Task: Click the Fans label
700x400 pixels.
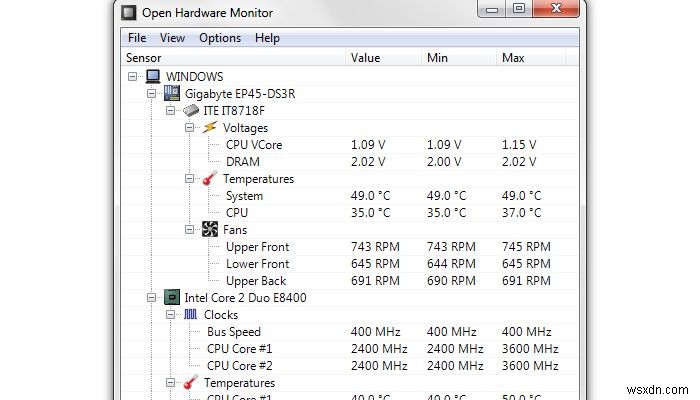Action: (235, 229)
